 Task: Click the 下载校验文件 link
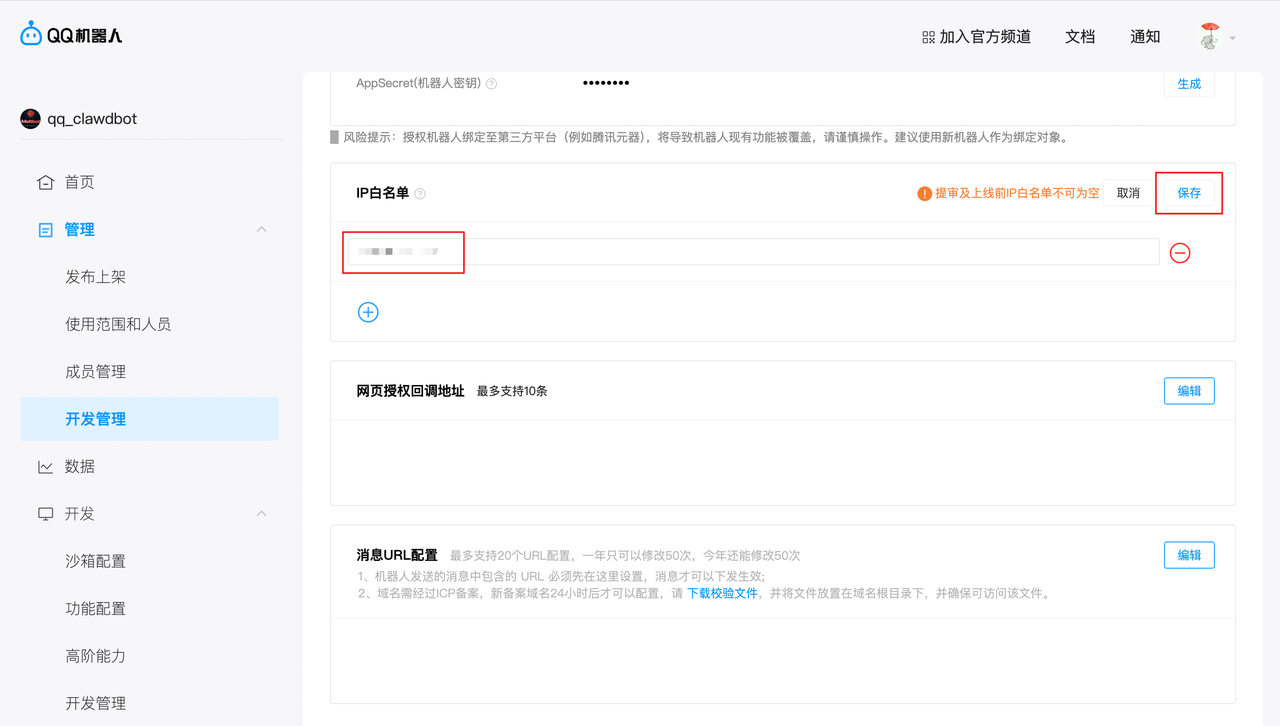722,593
